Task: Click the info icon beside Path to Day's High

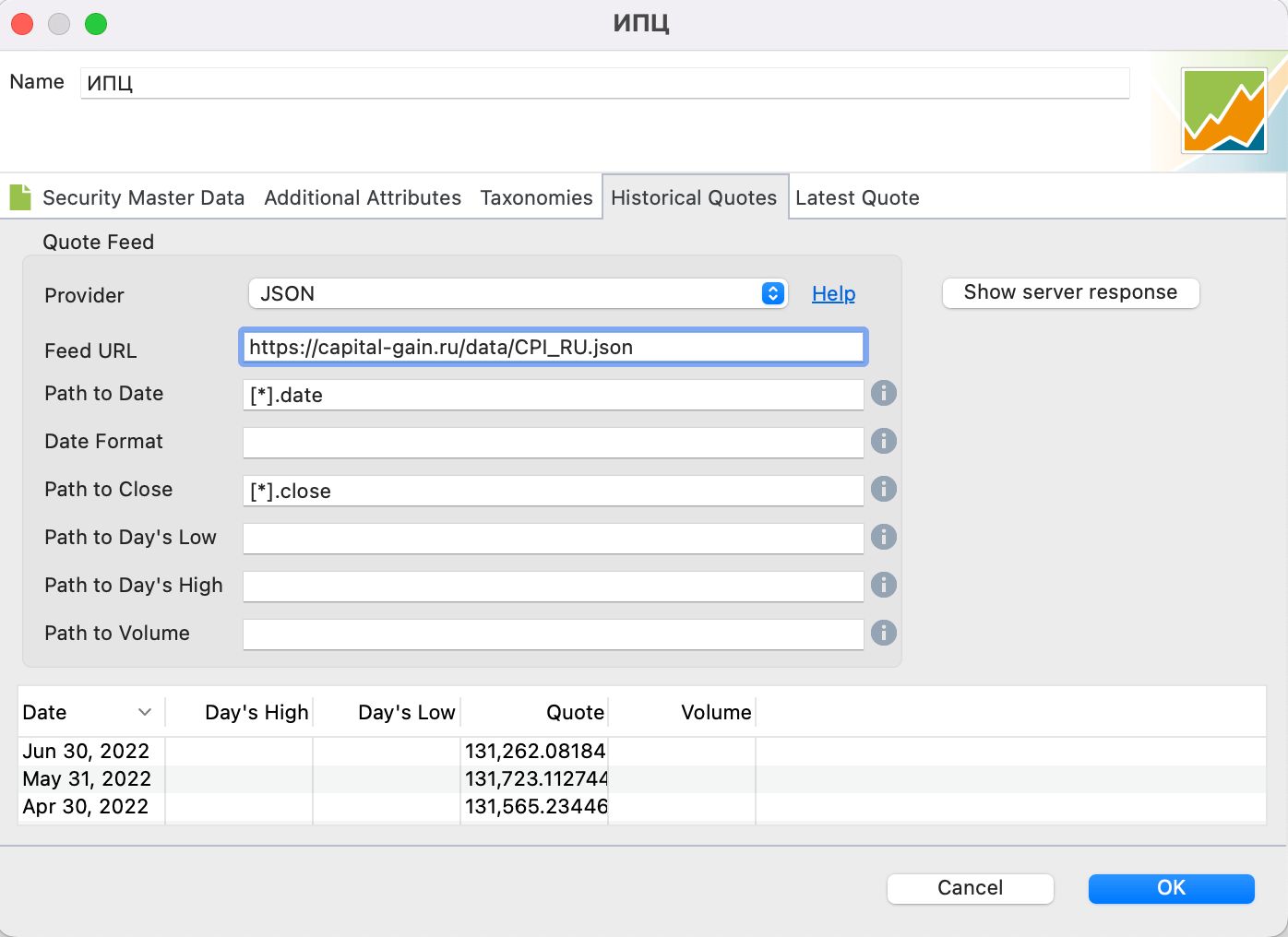Action: click(884, 586)
